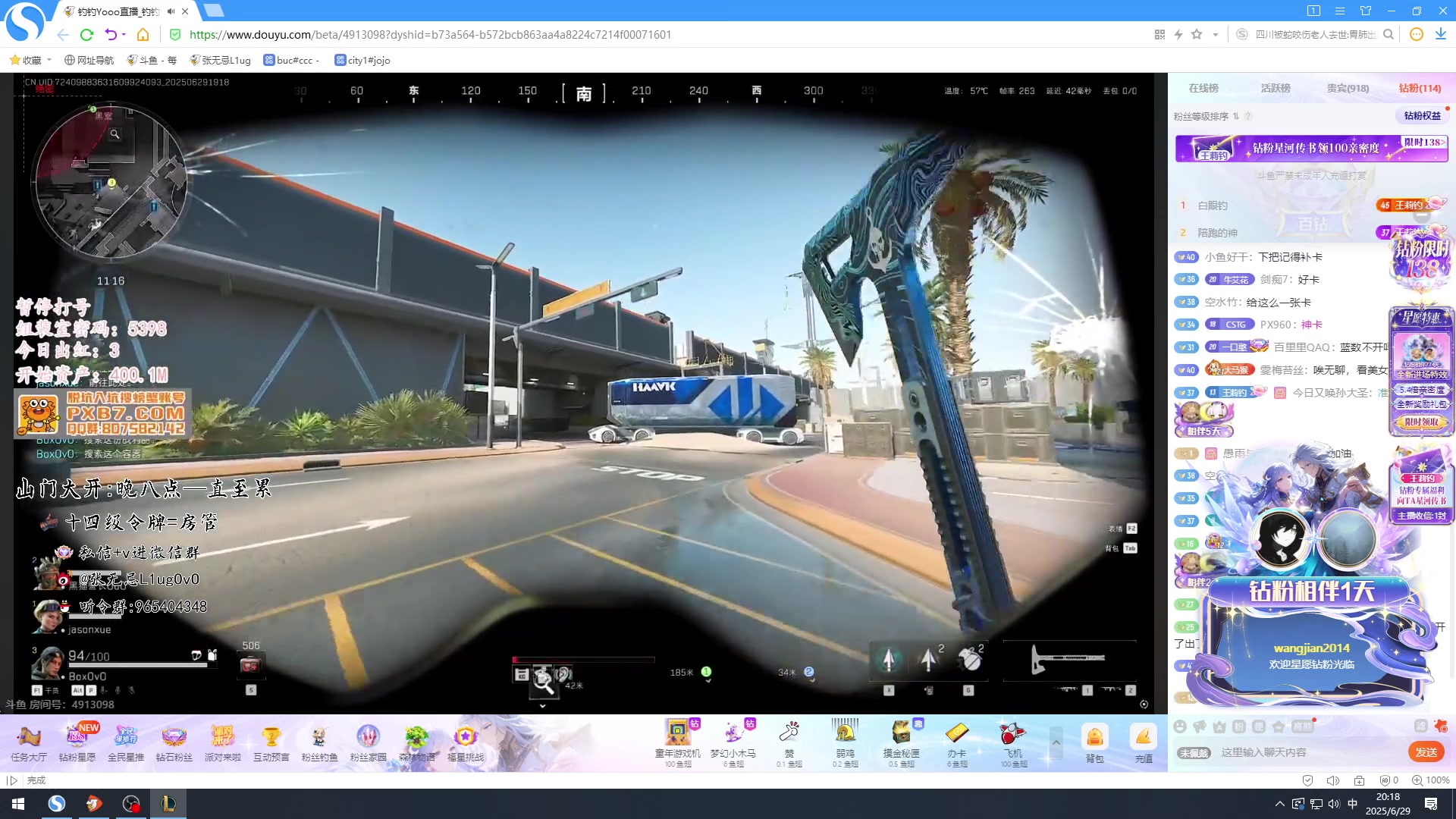
Task: Toggle browser sound icon in status bar
Action: (1333, 780)
